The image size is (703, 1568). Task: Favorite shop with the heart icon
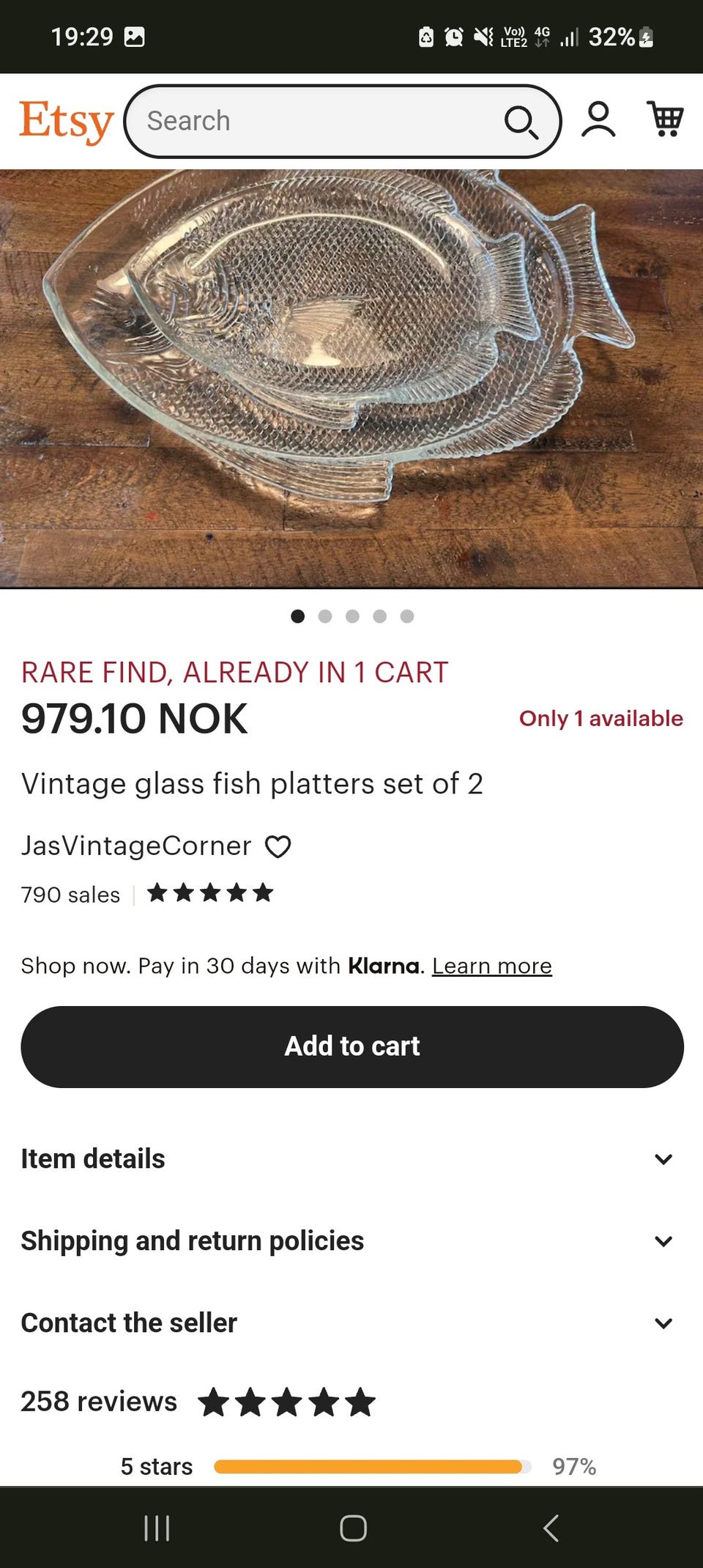coord(278,847)
